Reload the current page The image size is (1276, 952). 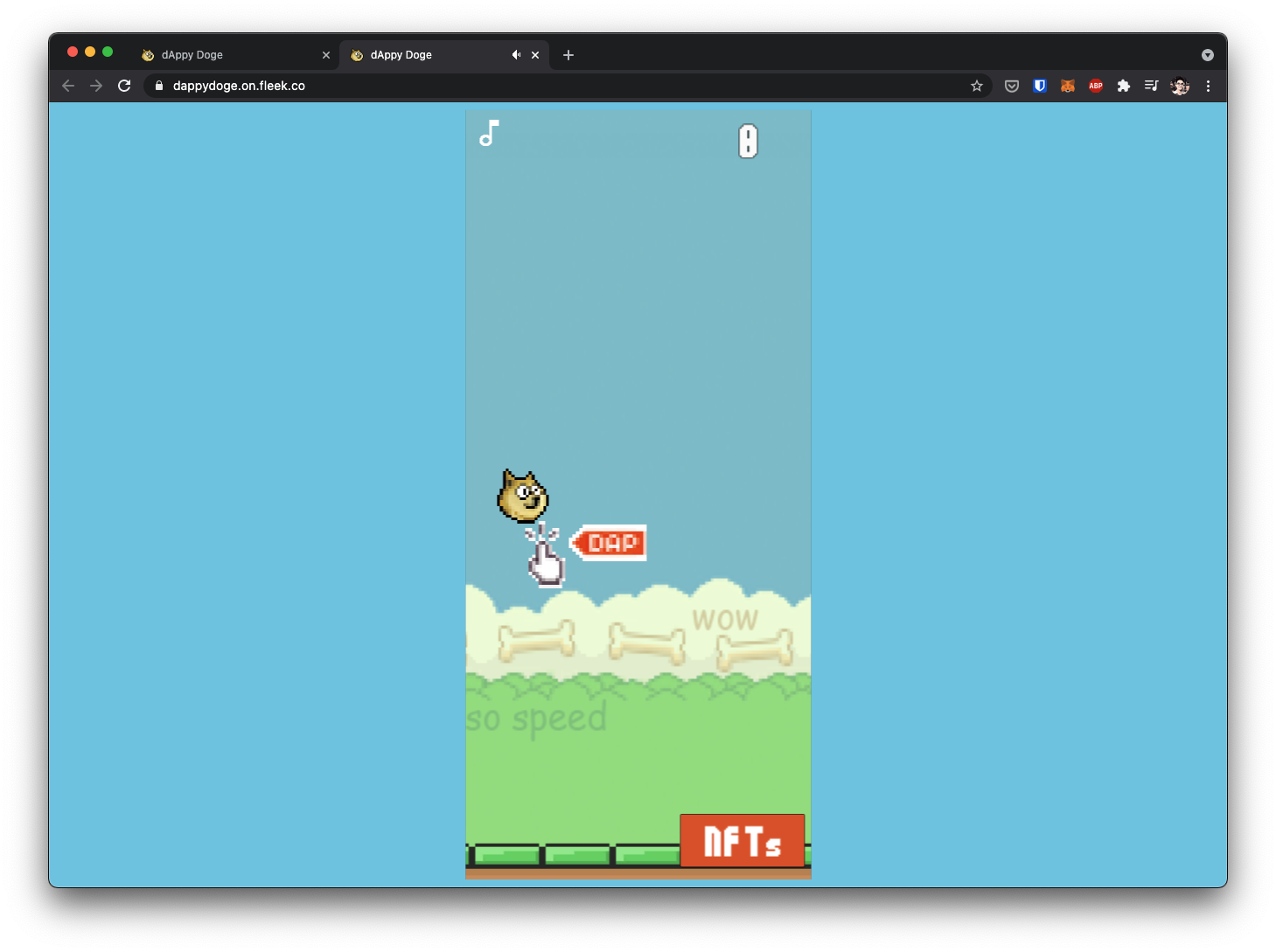(x=124, y=86)
